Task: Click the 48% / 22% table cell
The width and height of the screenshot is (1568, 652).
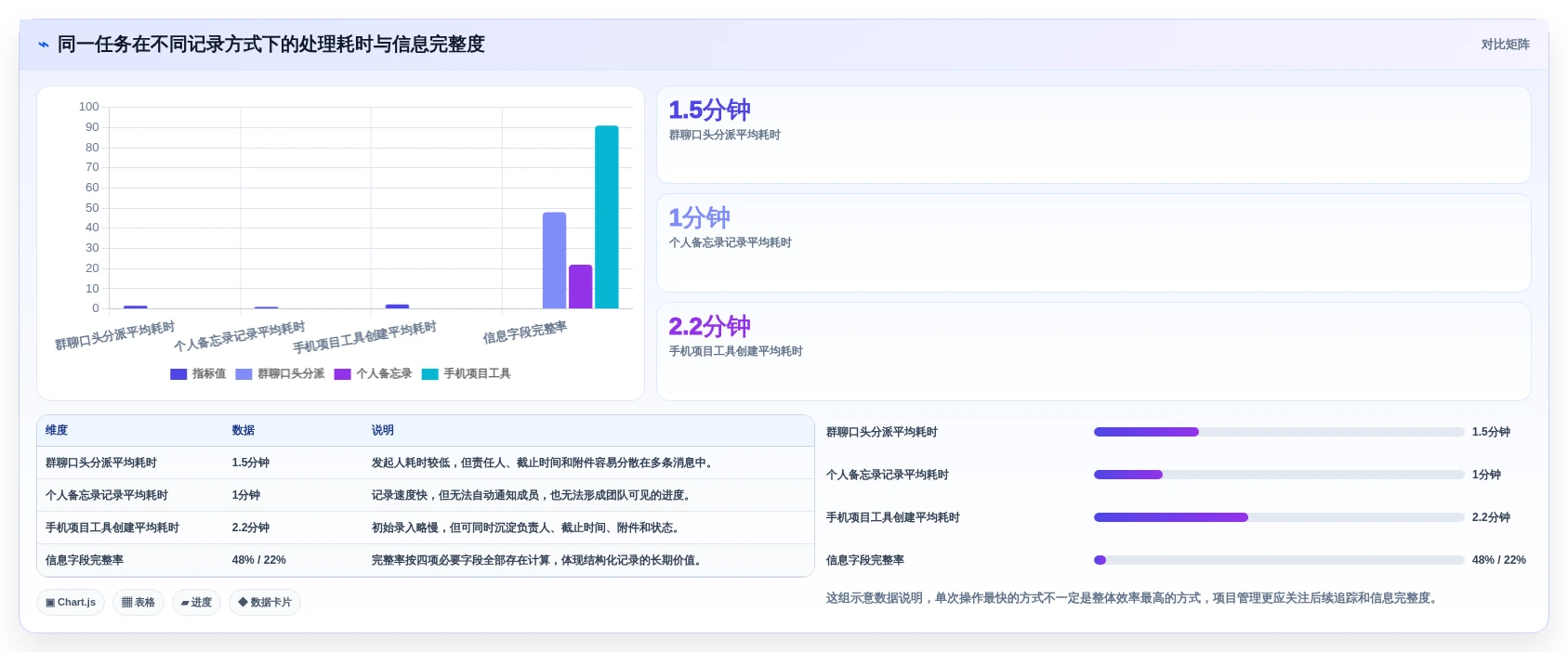Action: [259, 560]
